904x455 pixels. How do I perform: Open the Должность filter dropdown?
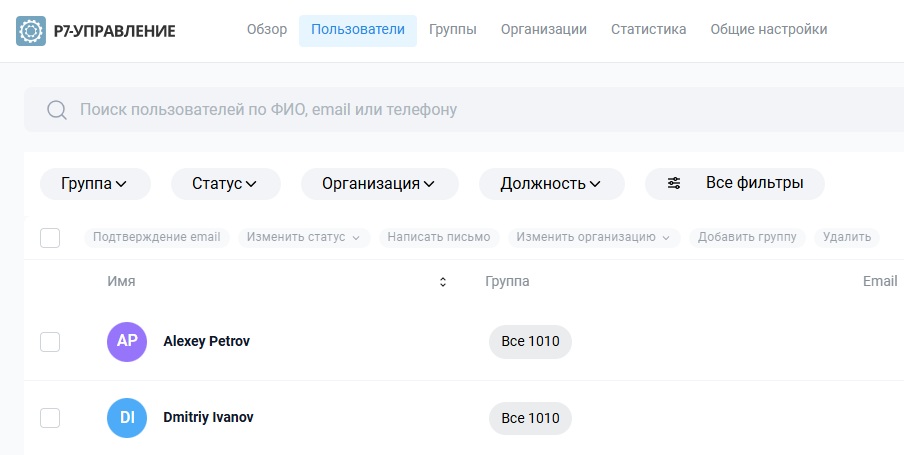551,184
